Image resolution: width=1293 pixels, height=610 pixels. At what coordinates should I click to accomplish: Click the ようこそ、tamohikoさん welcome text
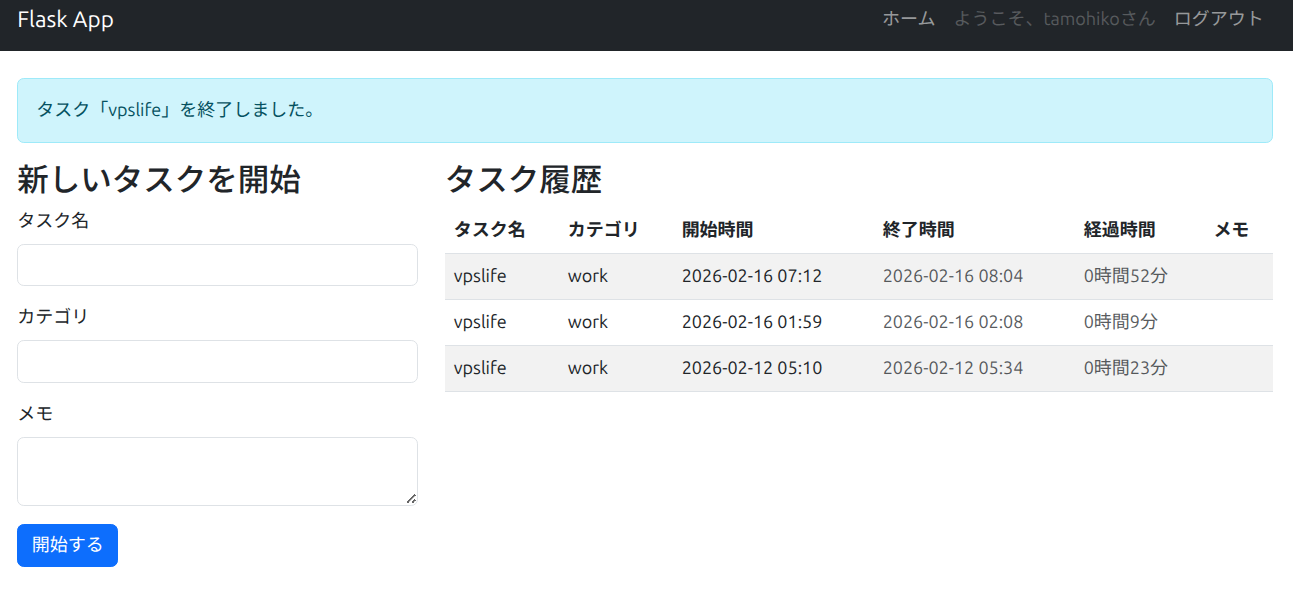pos(1054,19)
